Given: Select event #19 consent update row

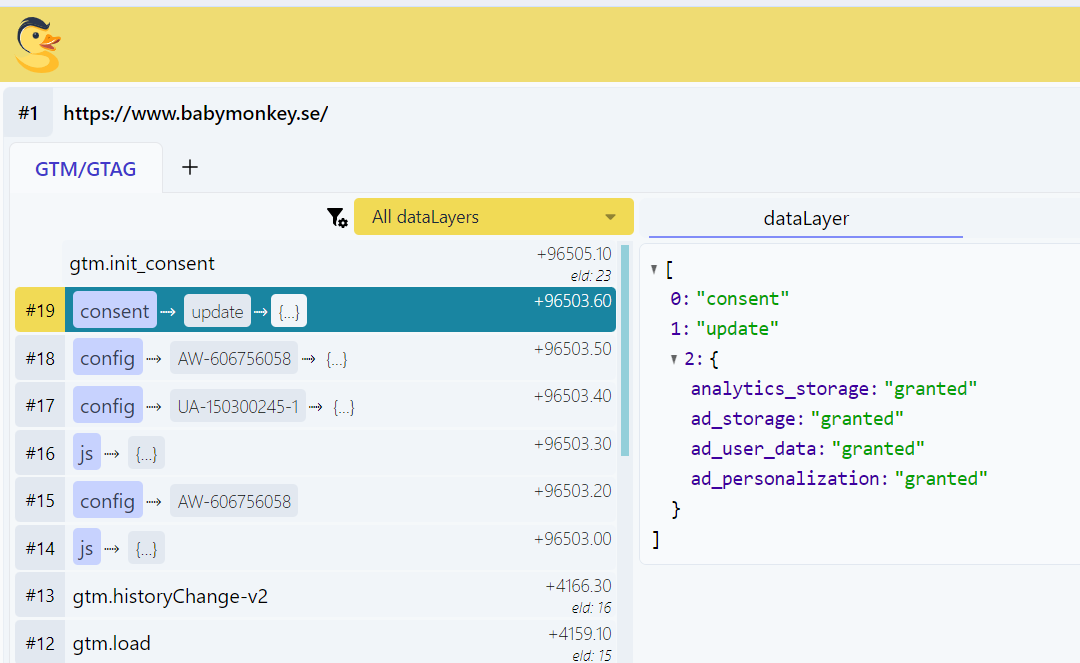Looking at the screenshot, I should pos(315,310).
